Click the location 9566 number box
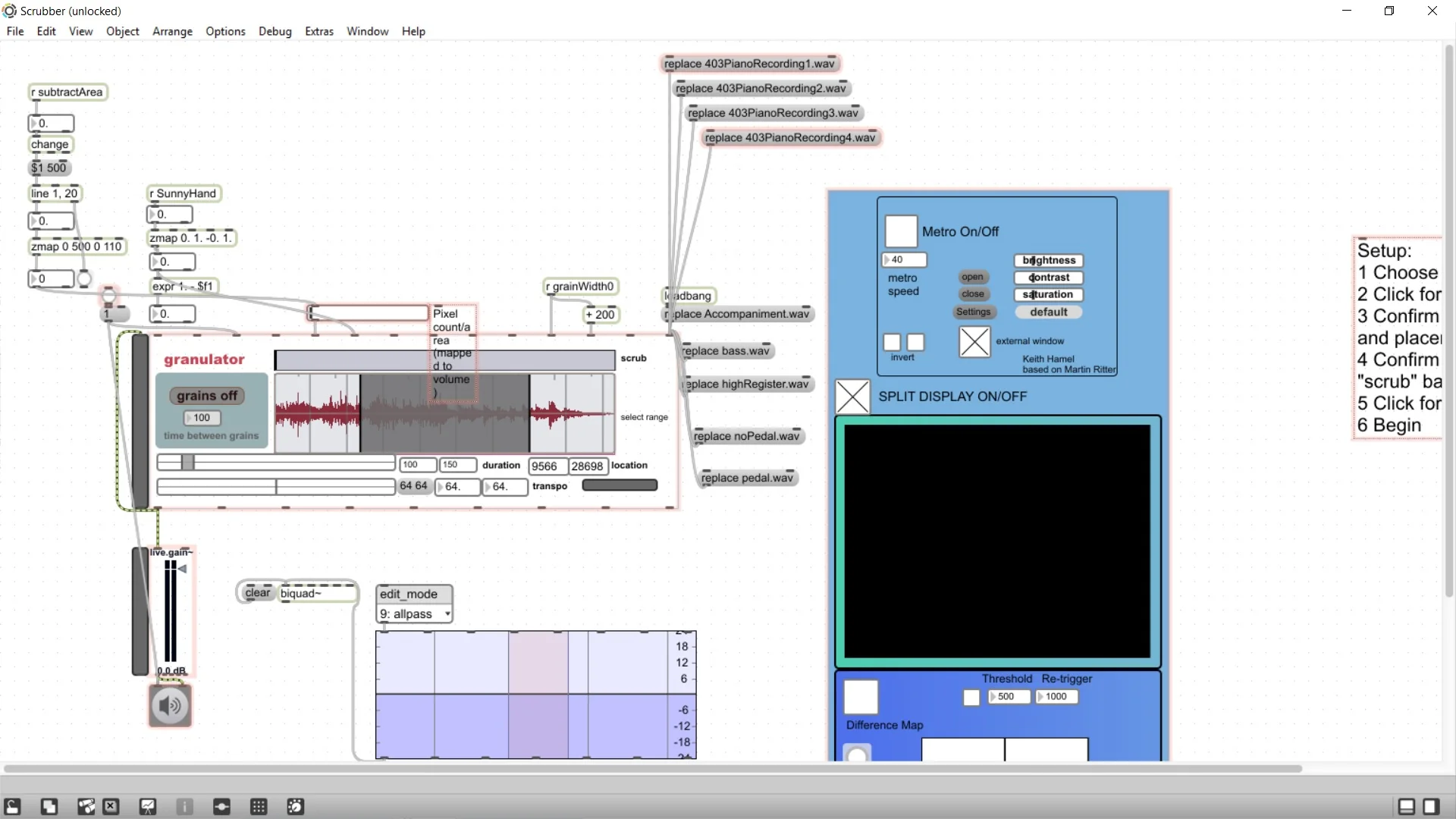The width and height of the screenshot is (1456, 819). (548, 466)
